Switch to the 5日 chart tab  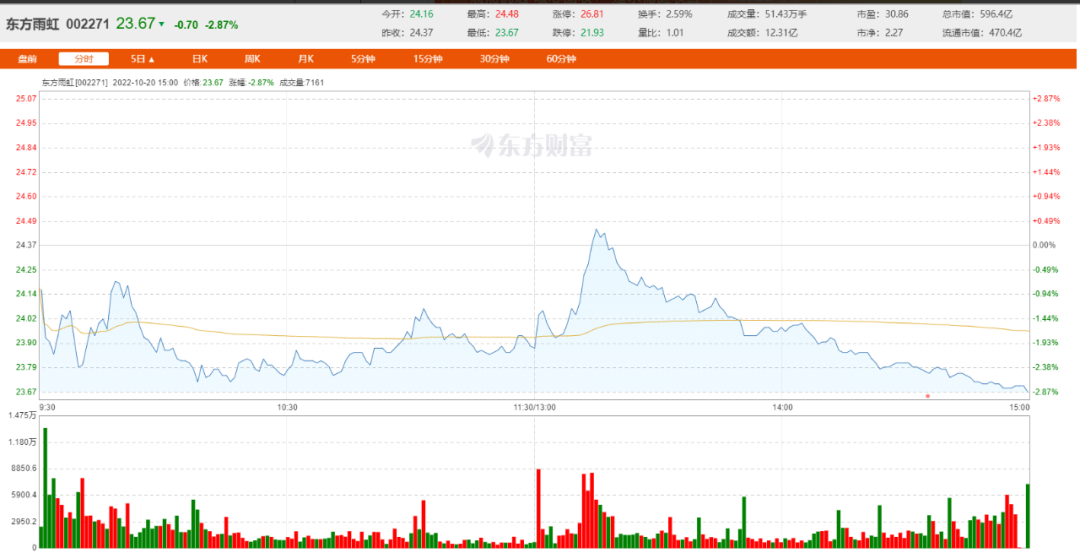(x=143, y=59)
